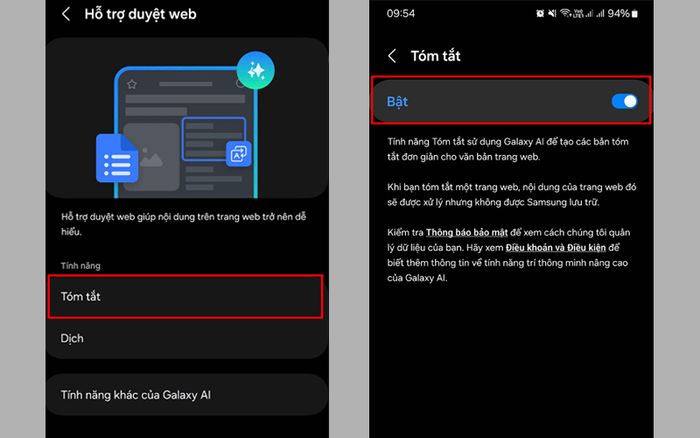700x438 pixels.
Task: Go back from Tóm tắt screen
Action: click(x=392, y=56)
